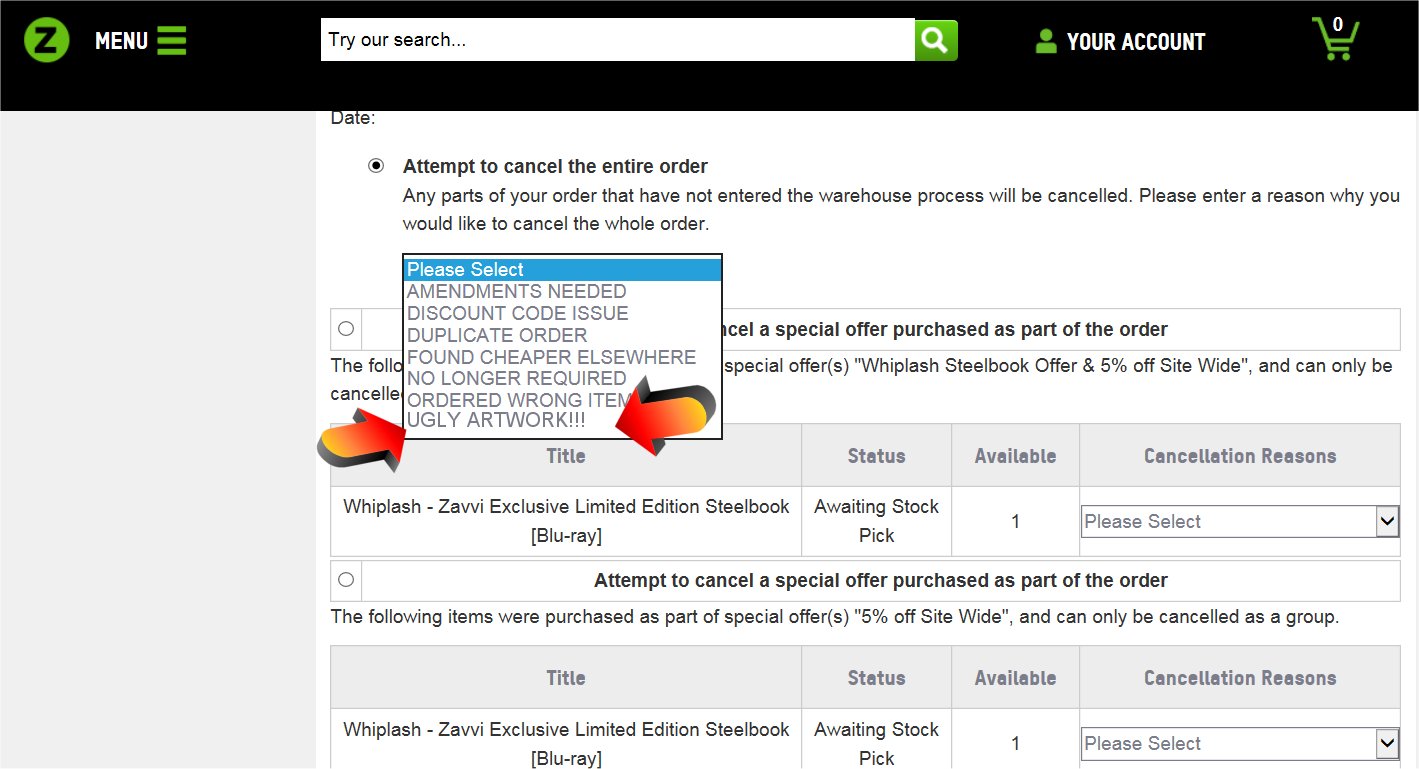The height and width of the screenshot is (769, 1419).
Task: Click 'Status' header of second table
Action: [x=876, y=678]
